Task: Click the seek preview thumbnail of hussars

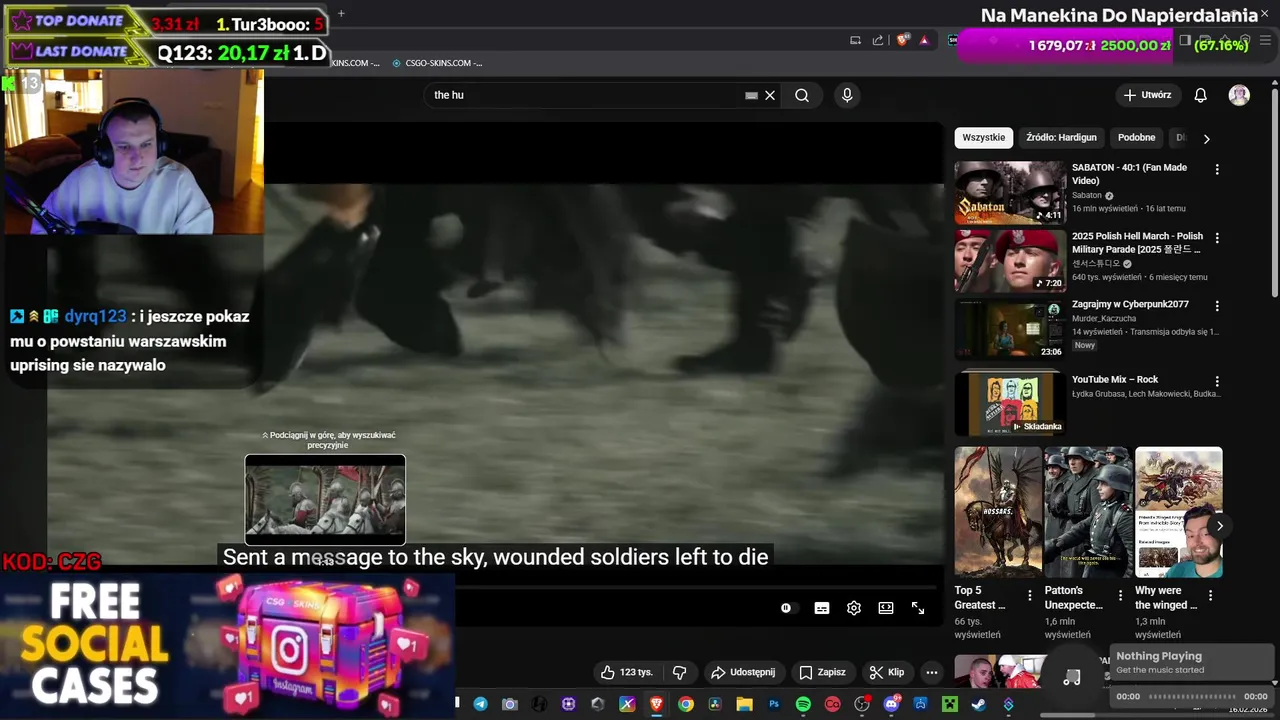Action: (x=325, y=499)
